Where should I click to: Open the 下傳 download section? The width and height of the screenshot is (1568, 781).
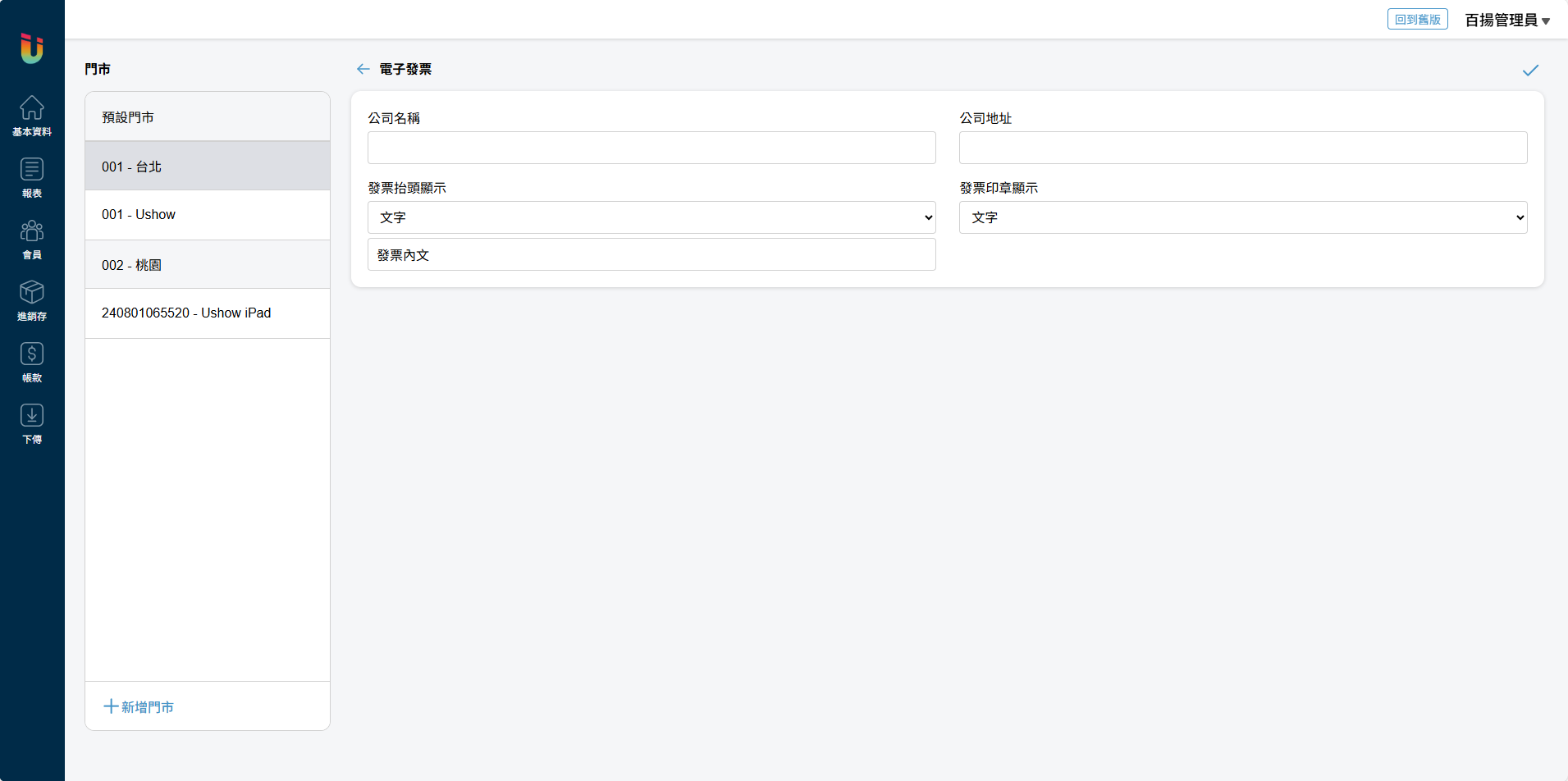32,423
